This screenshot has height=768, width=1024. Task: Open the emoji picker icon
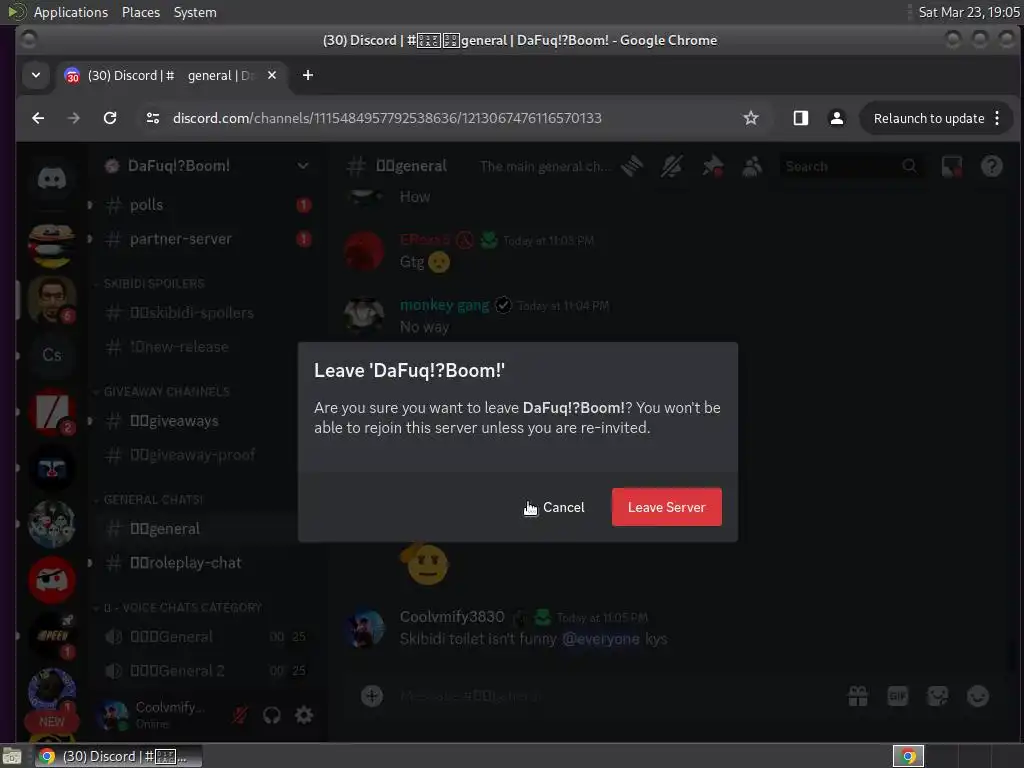pyautogui.click(x=978, y=696)
